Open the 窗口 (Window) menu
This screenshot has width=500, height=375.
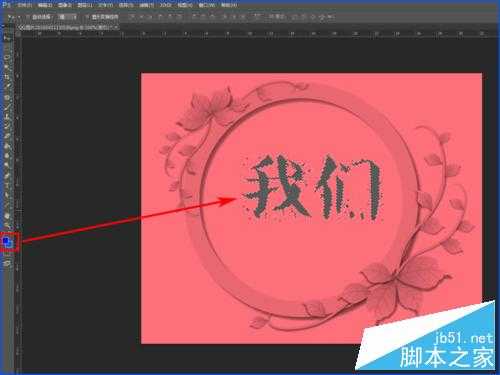click(207, 5)
